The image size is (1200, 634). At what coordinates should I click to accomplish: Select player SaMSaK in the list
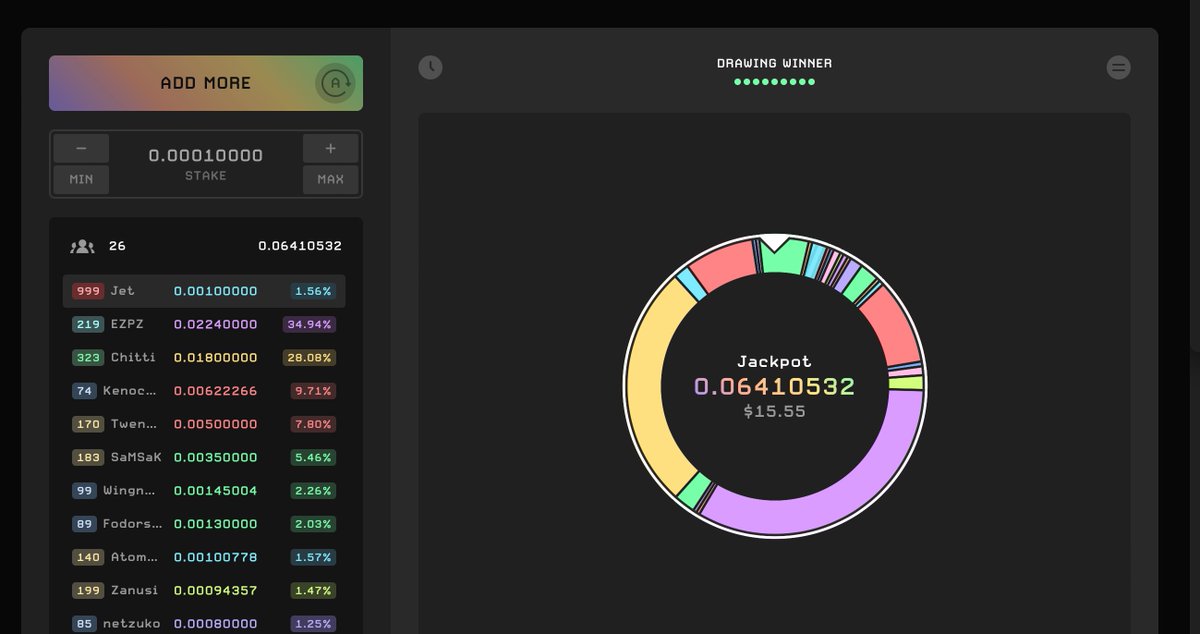pos(204,457)
